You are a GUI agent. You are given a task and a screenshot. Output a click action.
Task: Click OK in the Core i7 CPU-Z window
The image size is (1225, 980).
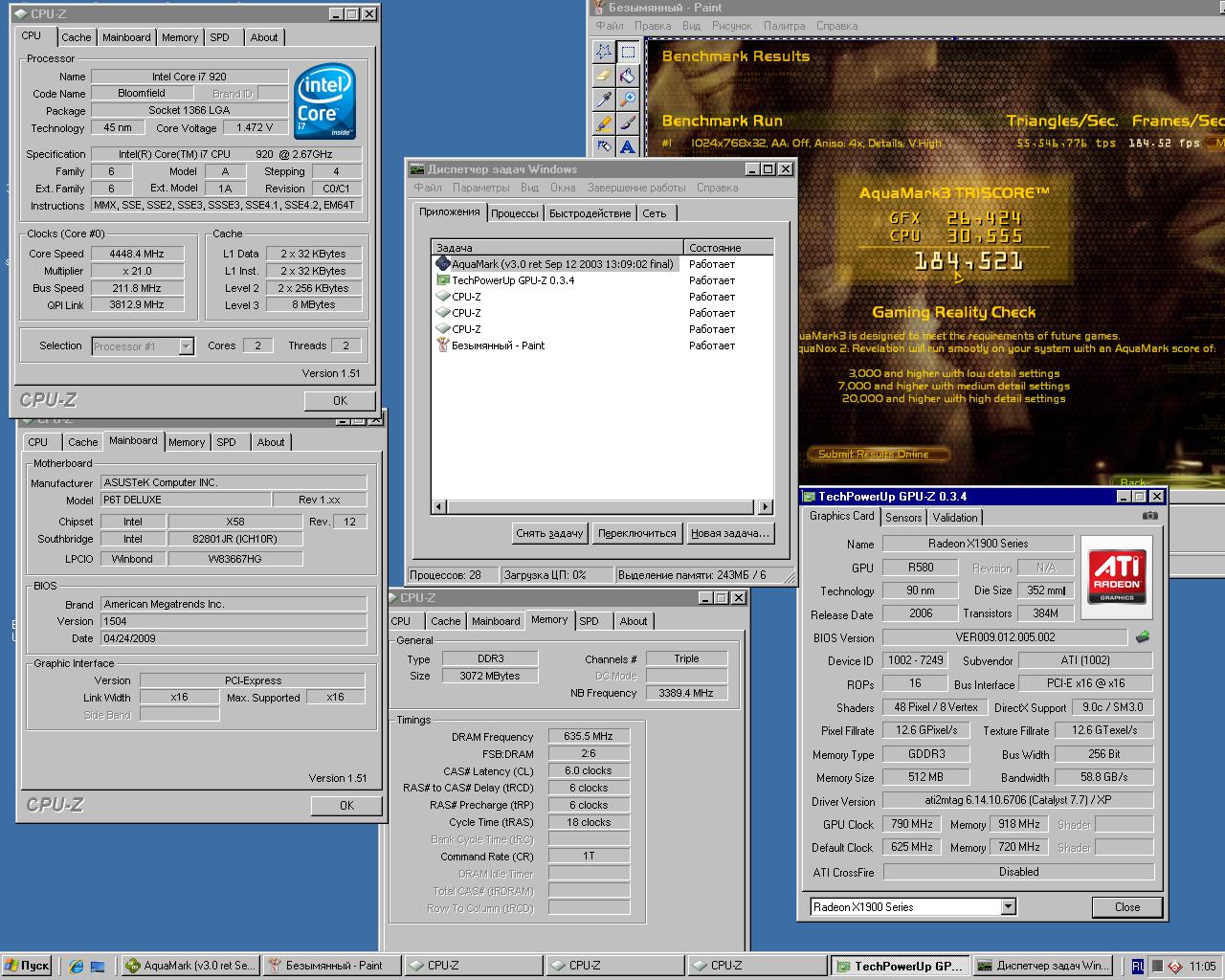click(x=340, y=401)
